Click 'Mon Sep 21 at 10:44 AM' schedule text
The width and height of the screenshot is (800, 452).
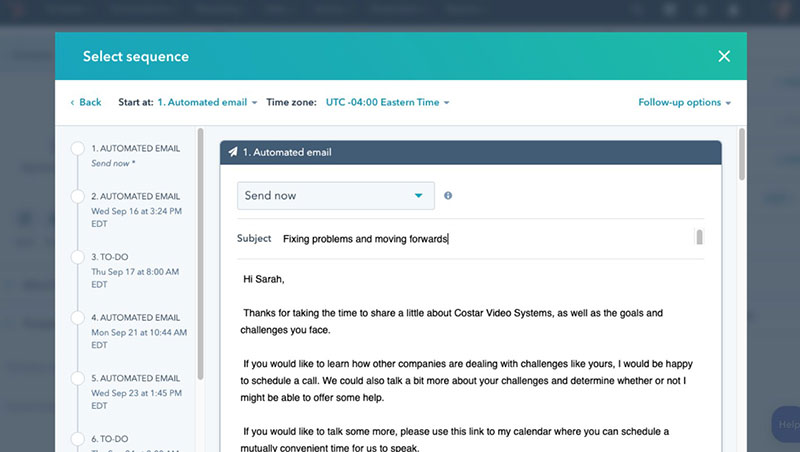tap(139, 333)
